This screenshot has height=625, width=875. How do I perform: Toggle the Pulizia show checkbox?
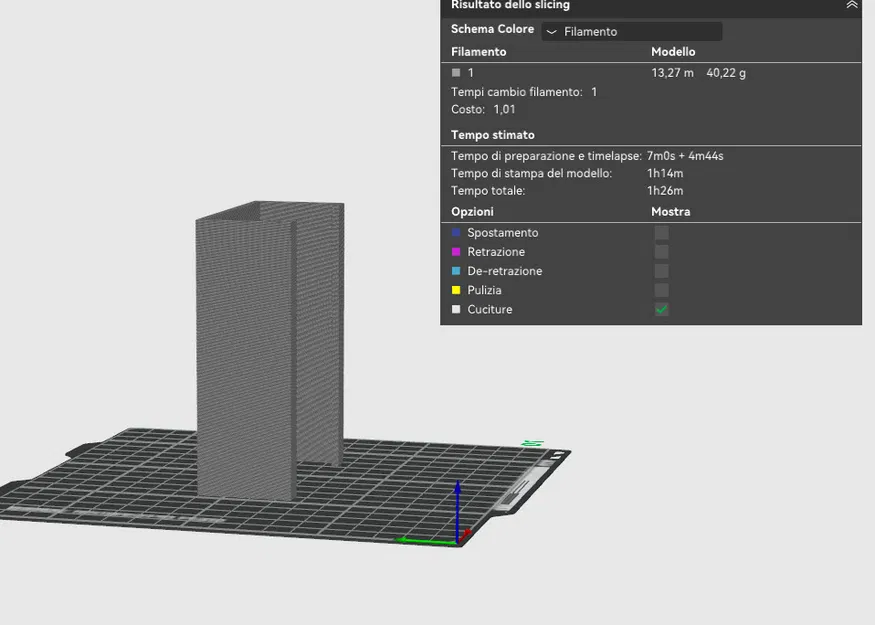pyautogui.click(x=661, y=290)
